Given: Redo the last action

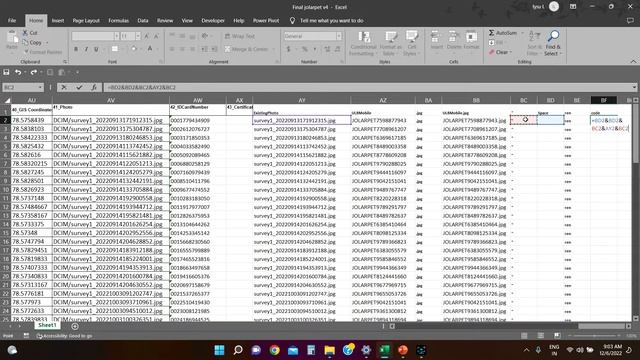Looking at the screenshot, I should (x=33, y=72).
